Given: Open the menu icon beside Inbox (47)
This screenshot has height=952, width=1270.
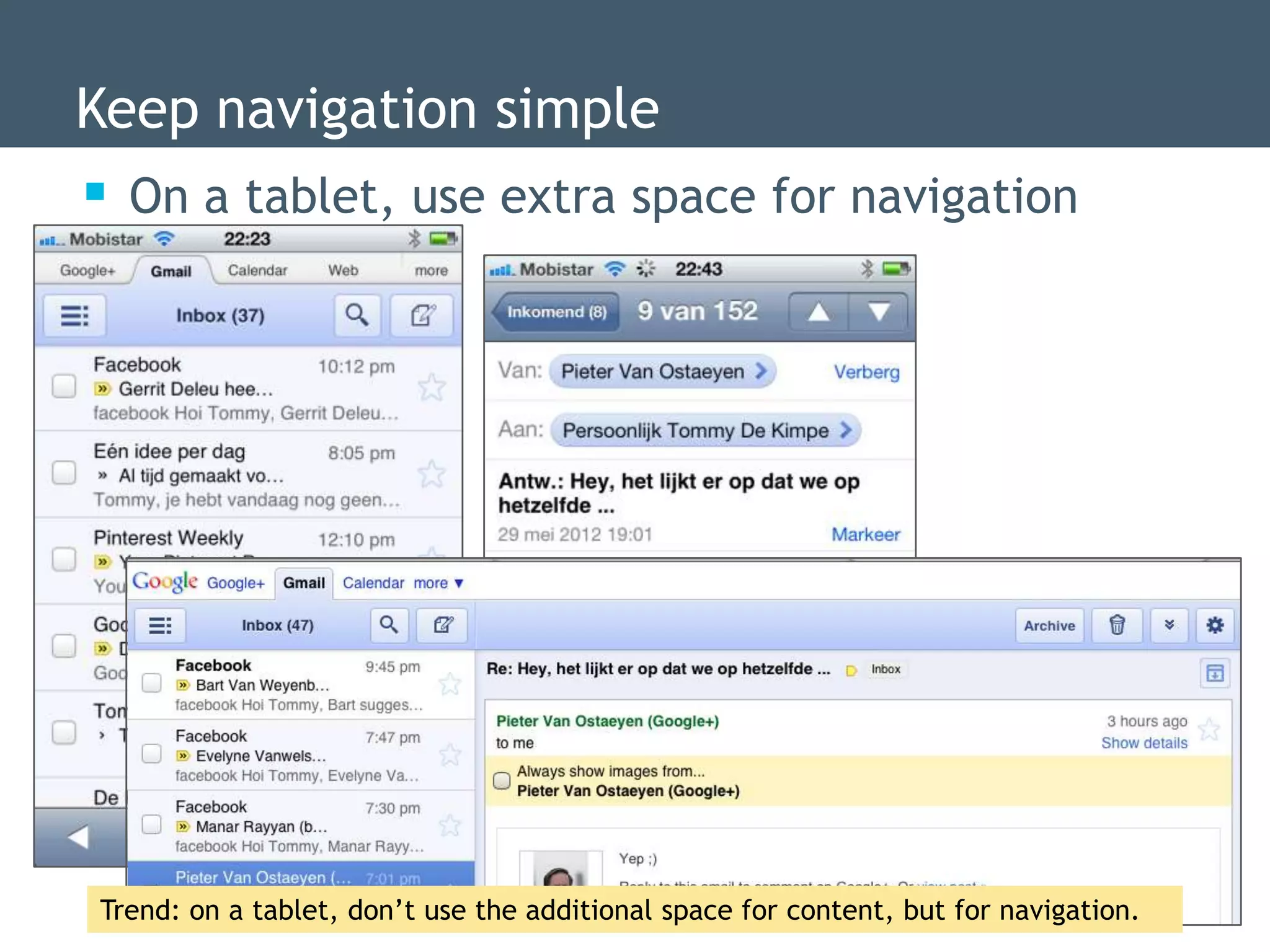Looking at the screenshot, I should point(161,625).
